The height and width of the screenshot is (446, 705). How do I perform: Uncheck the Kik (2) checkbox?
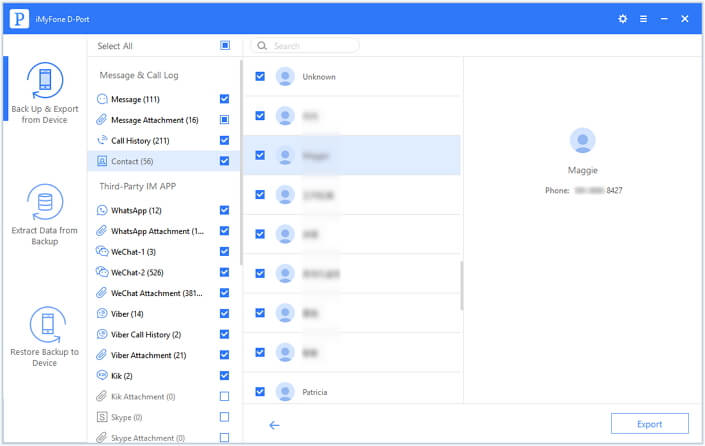click(224, 375)
